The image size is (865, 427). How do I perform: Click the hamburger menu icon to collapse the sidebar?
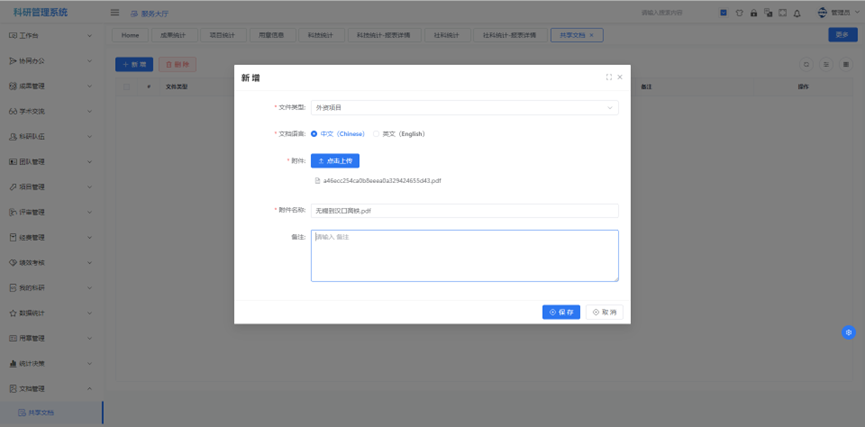[115, 13]
